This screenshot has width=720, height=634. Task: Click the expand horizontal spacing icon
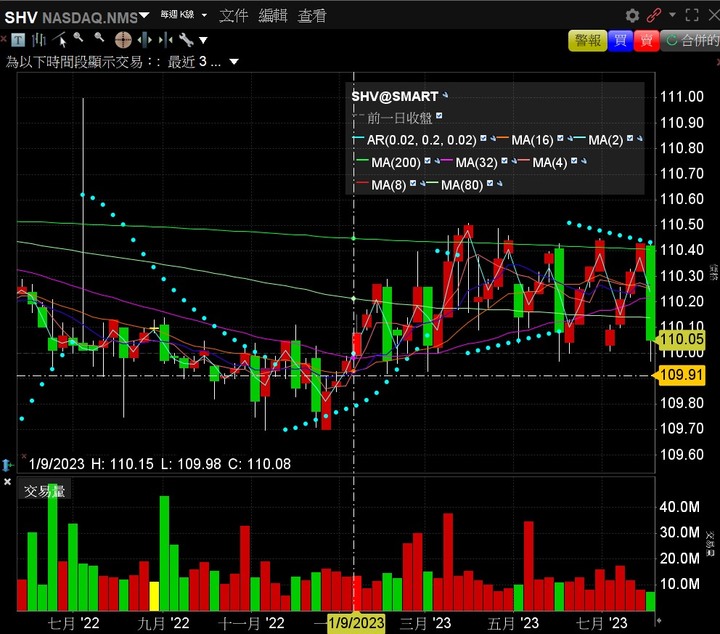145,40
